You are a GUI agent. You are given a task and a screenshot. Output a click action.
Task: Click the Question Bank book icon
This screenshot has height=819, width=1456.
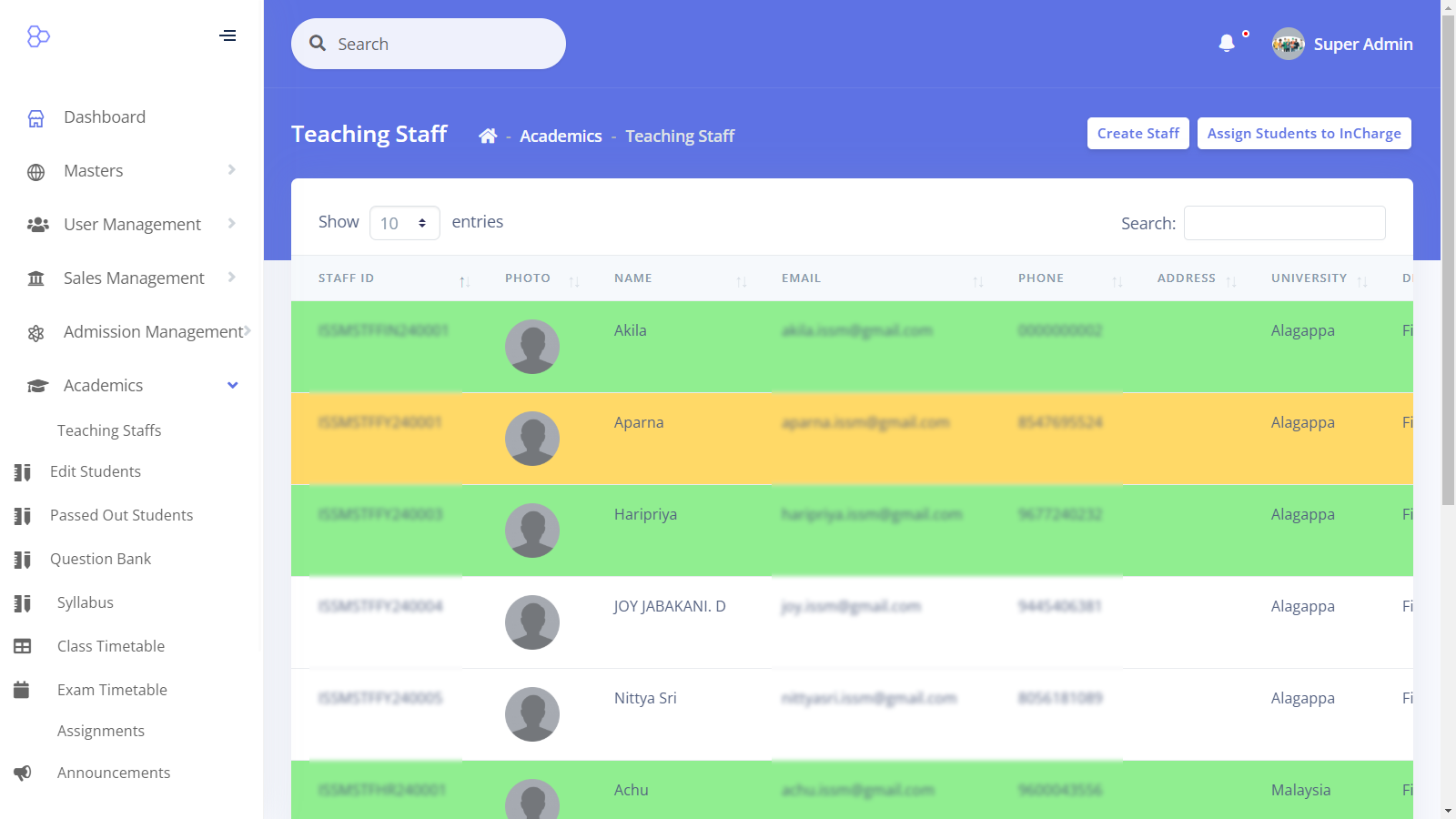coord(23,560)
